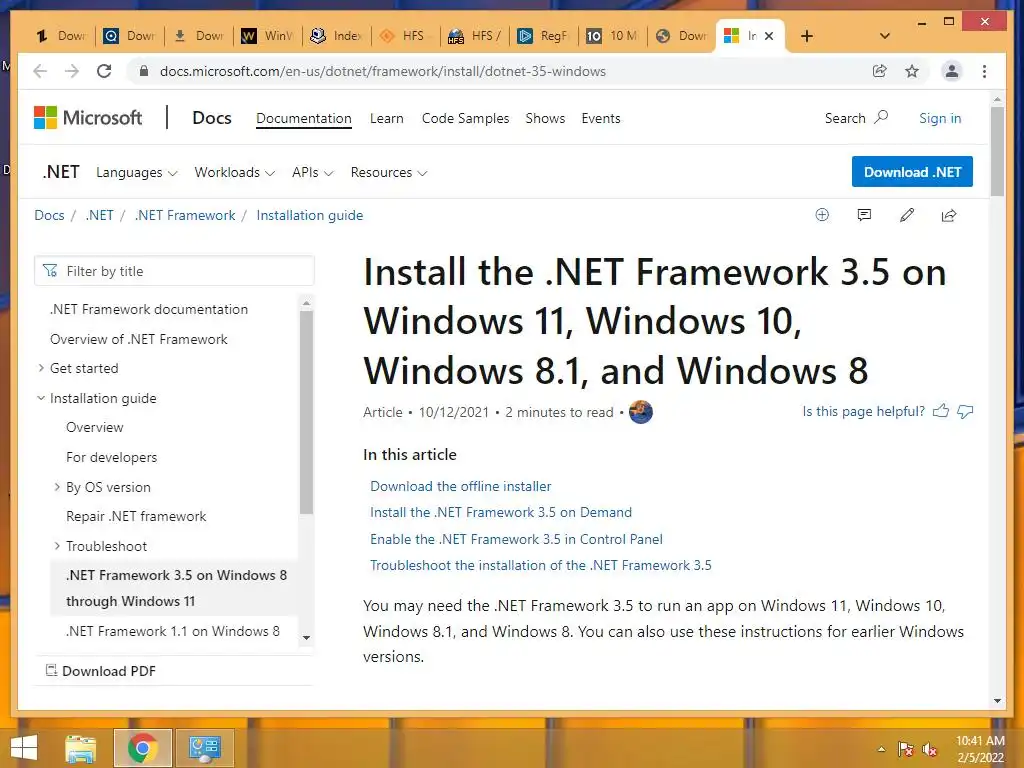Open the tab search chevron
The height and width of the screenshot is (768, 1024).
[x=885, y=36]
